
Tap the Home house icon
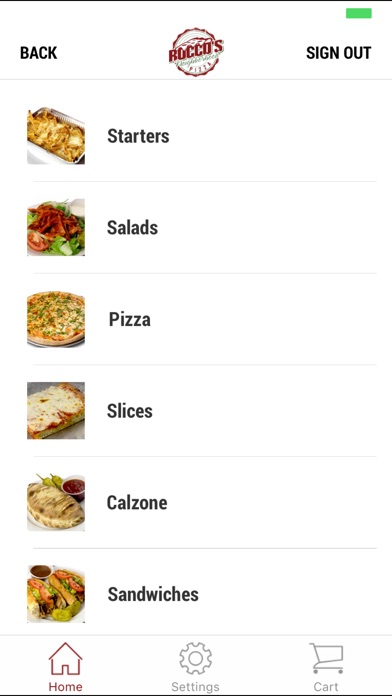[65, 659]
